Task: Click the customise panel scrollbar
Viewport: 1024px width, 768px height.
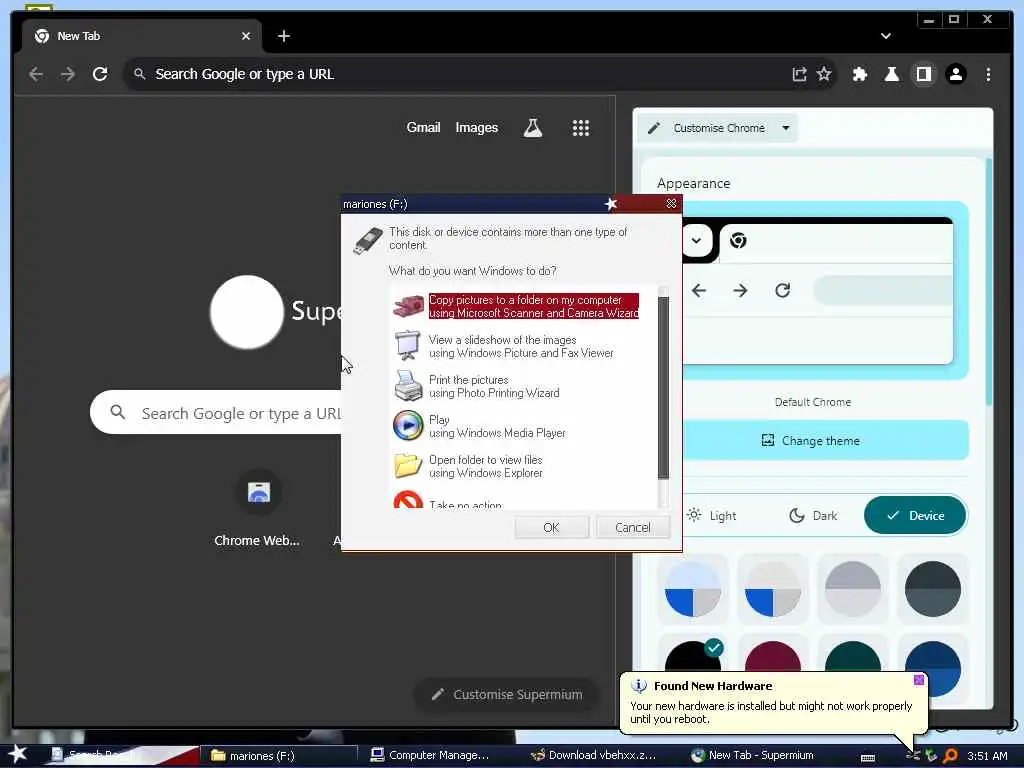Action: (988, 281)
